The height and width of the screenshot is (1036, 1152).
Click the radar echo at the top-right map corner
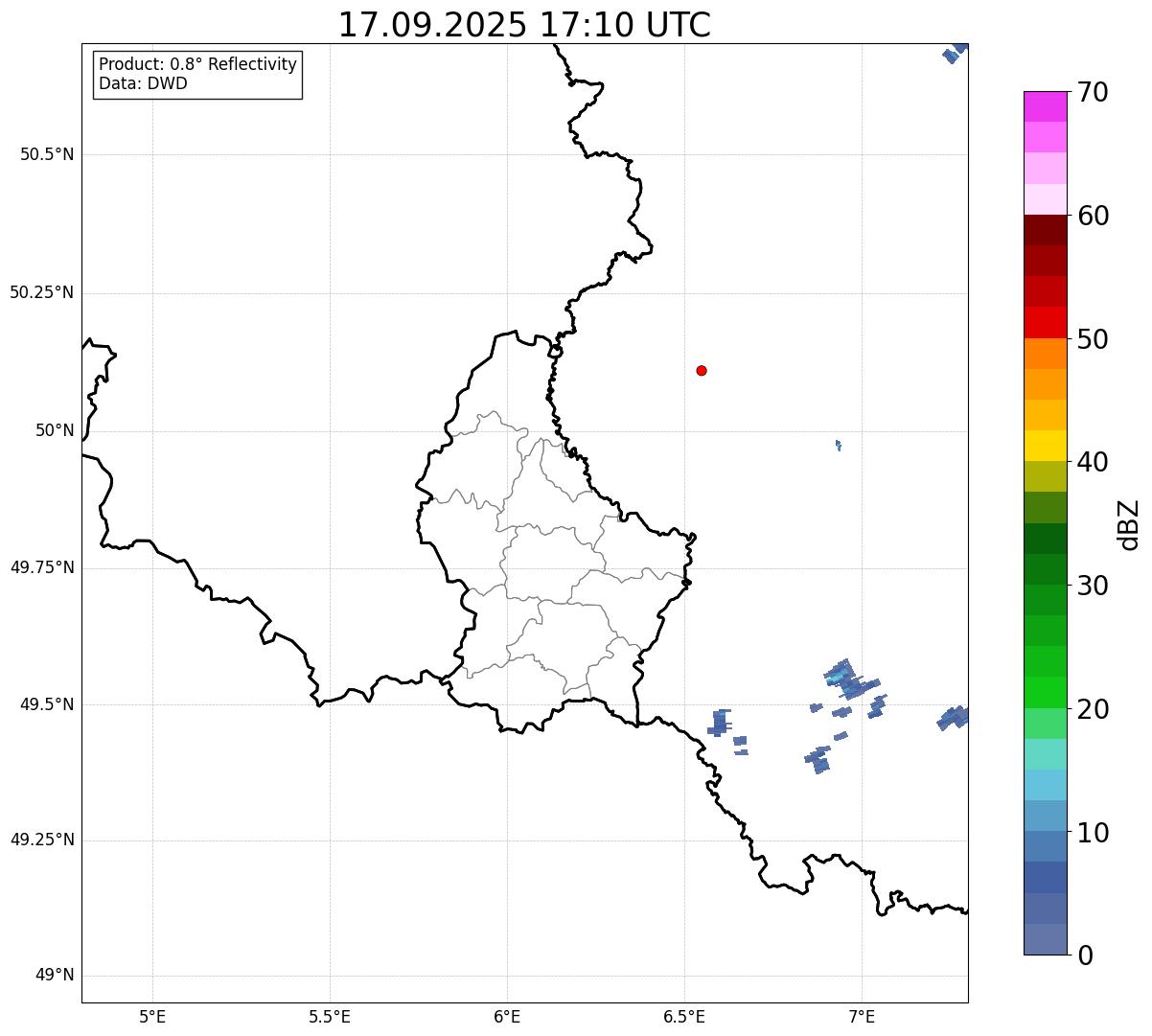pos(956,53)
